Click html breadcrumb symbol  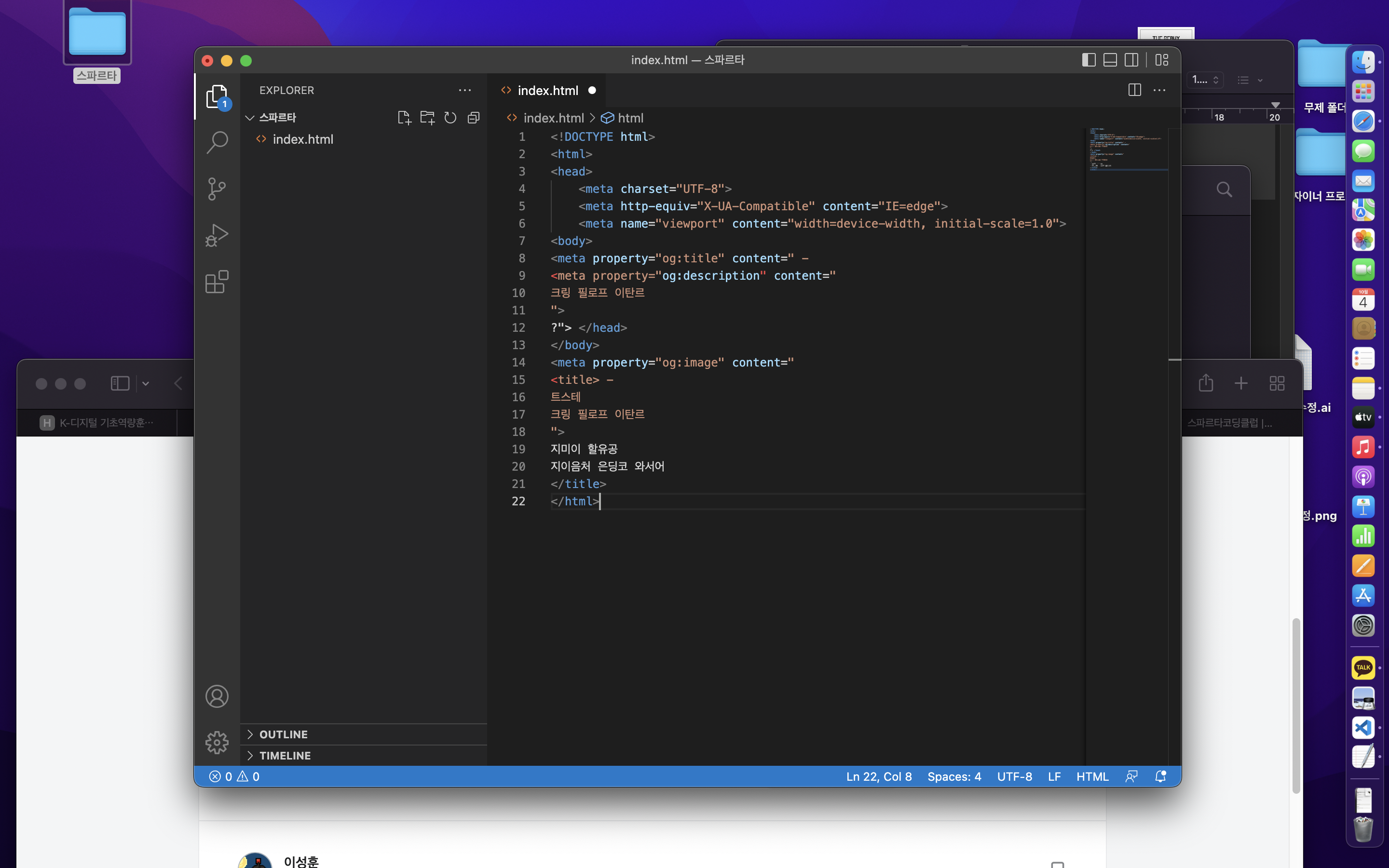(x=622, y=118)
